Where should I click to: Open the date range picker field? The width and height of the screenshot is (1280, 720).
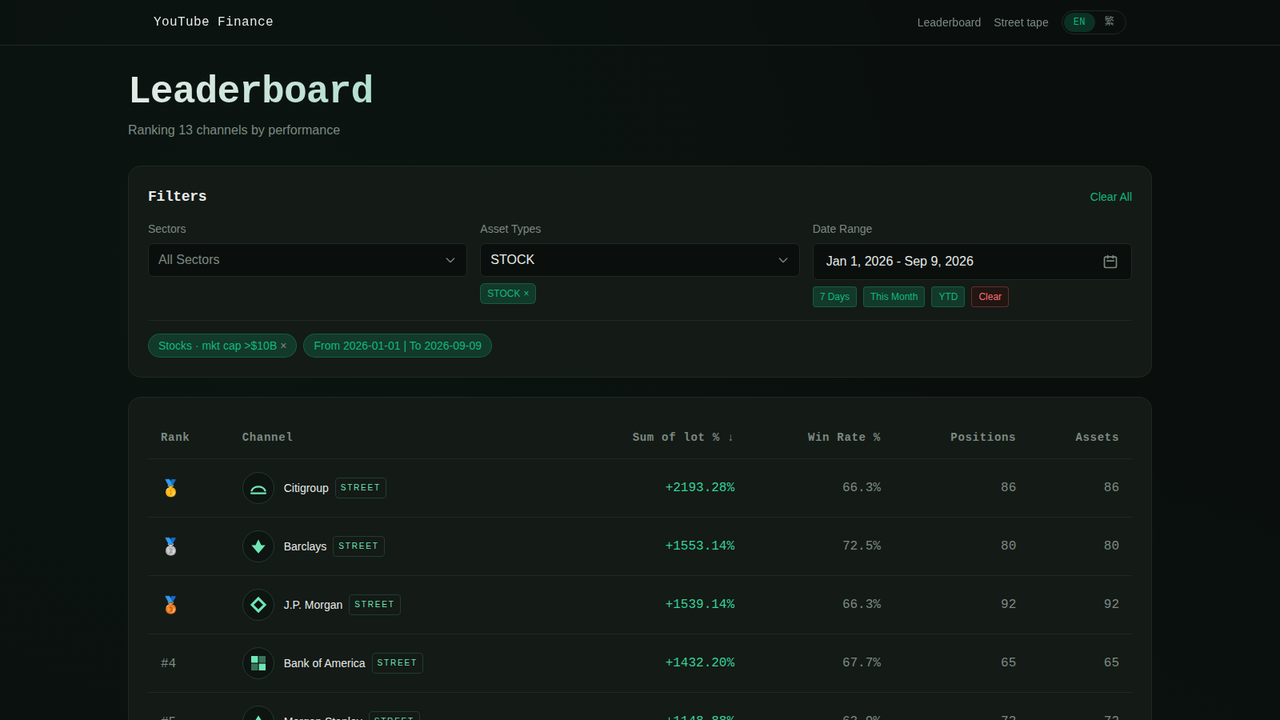(972, 261)
